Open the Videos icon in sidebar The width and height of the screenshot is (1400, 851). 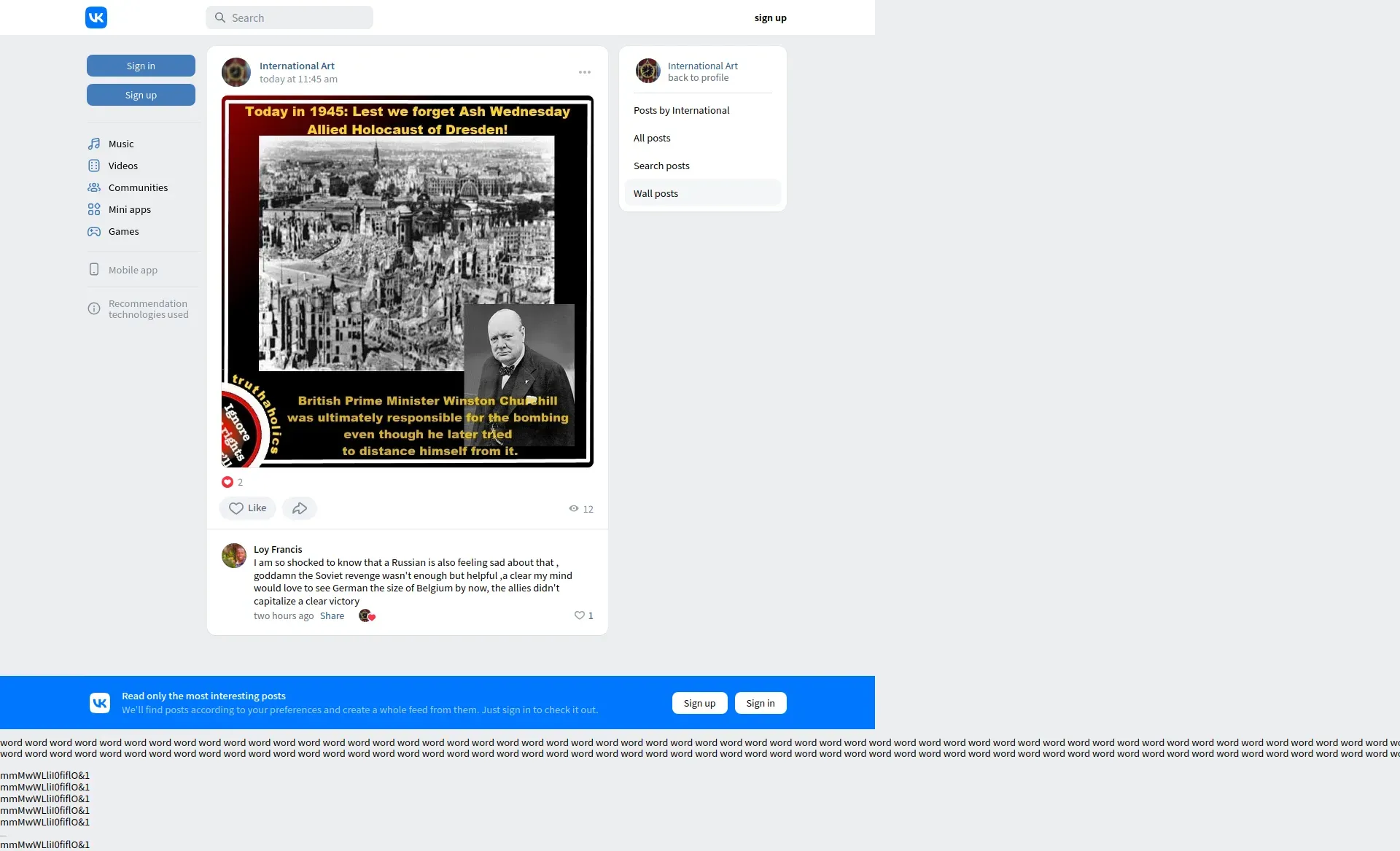tap(94, 166)
